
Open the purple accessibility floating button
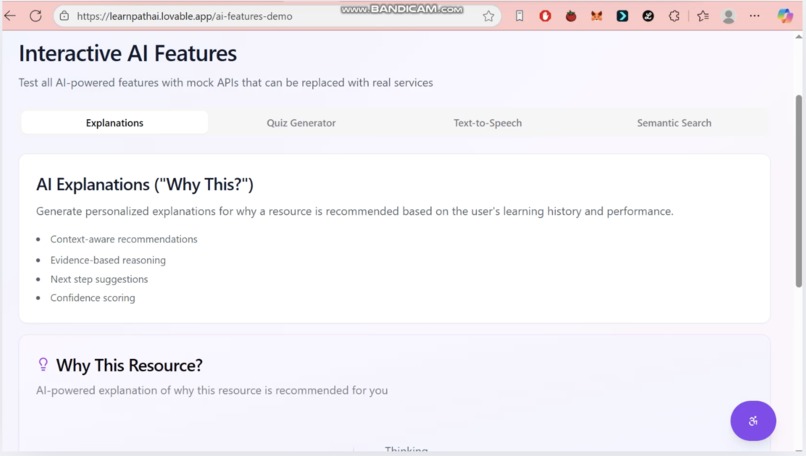[753, 421]
